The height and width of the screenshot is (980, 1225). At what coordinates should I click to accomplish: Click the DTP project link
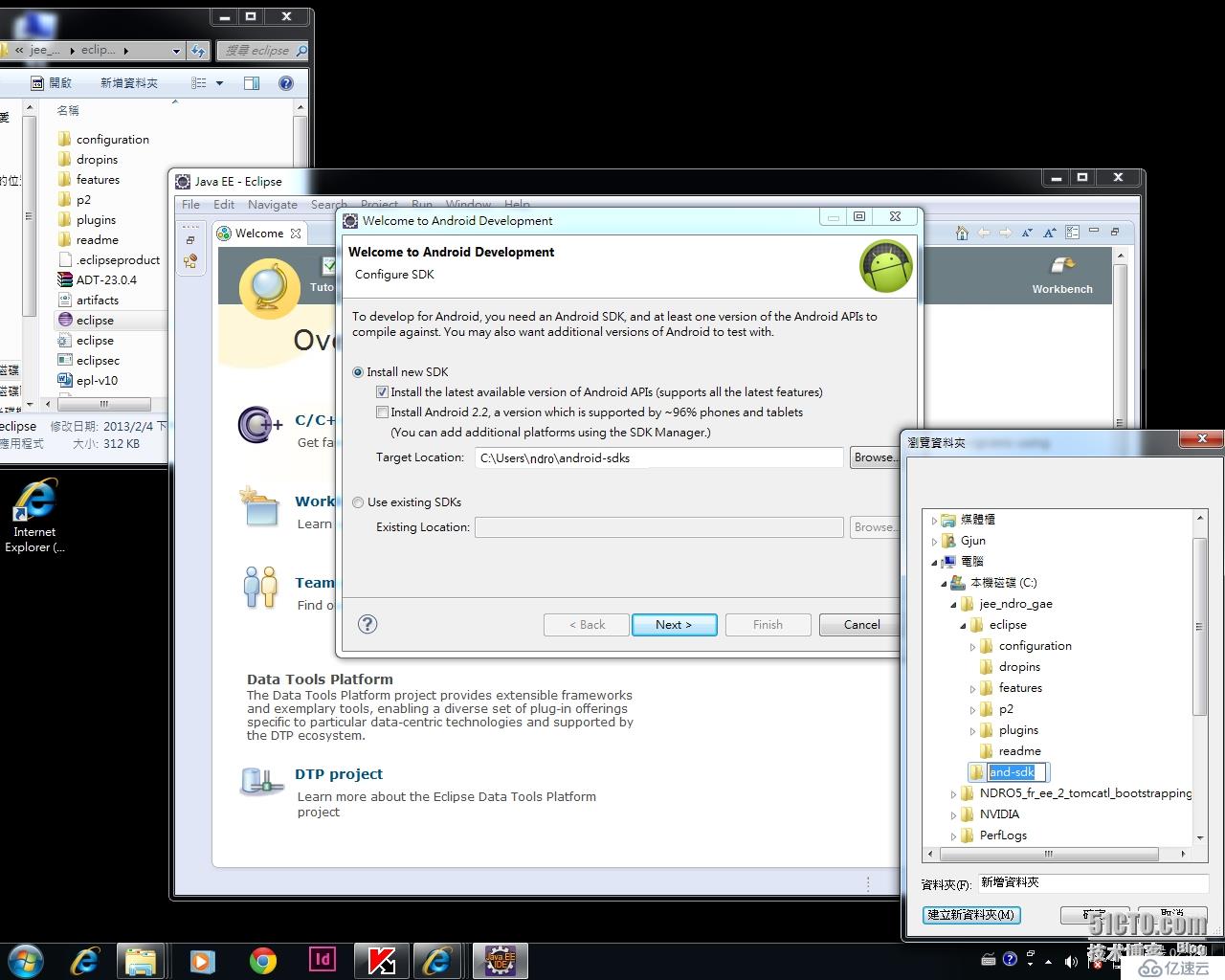pos(339,774)
